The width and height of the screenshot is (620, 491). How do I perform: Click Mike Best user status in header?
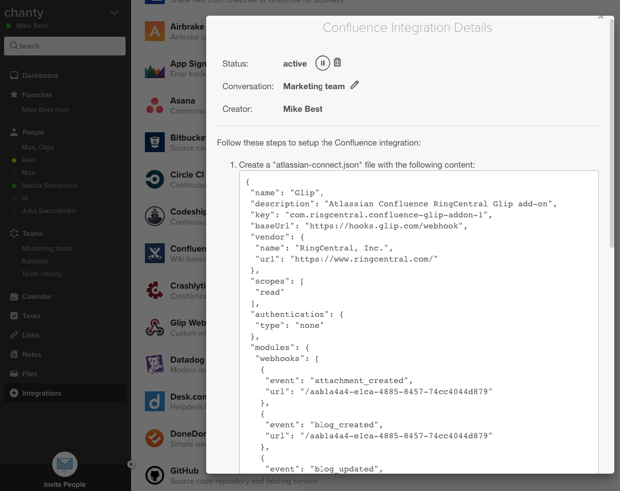(x=32, y=26)
